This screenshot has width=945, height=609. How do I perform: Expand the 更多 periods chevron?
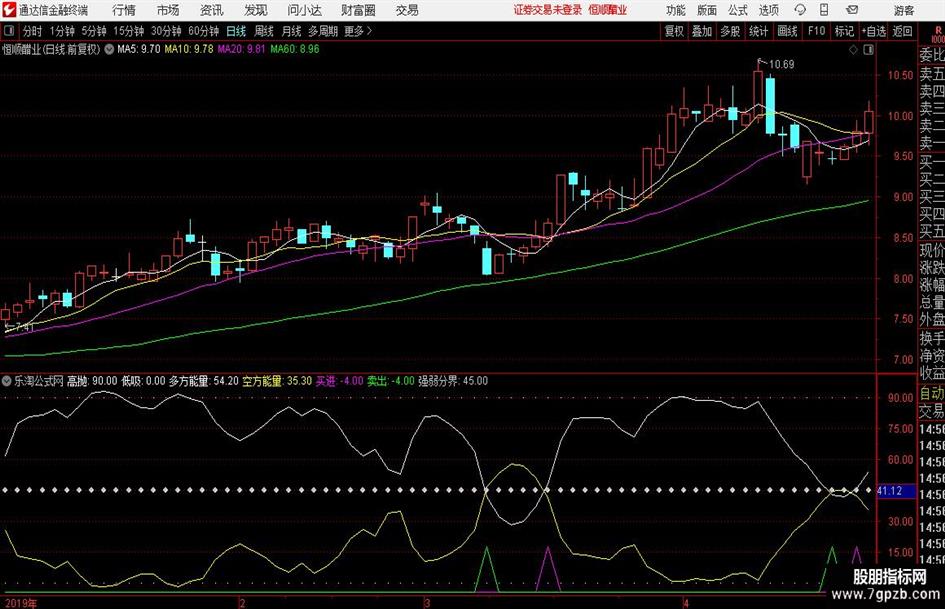(369, 31)
